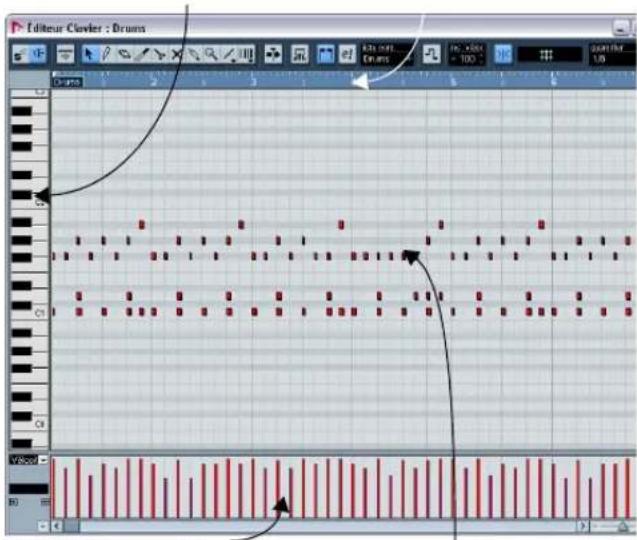This screenshot has height=540, width=637.
Task: Adjust insert velocity stepper arrows
Action: [481, 59]
